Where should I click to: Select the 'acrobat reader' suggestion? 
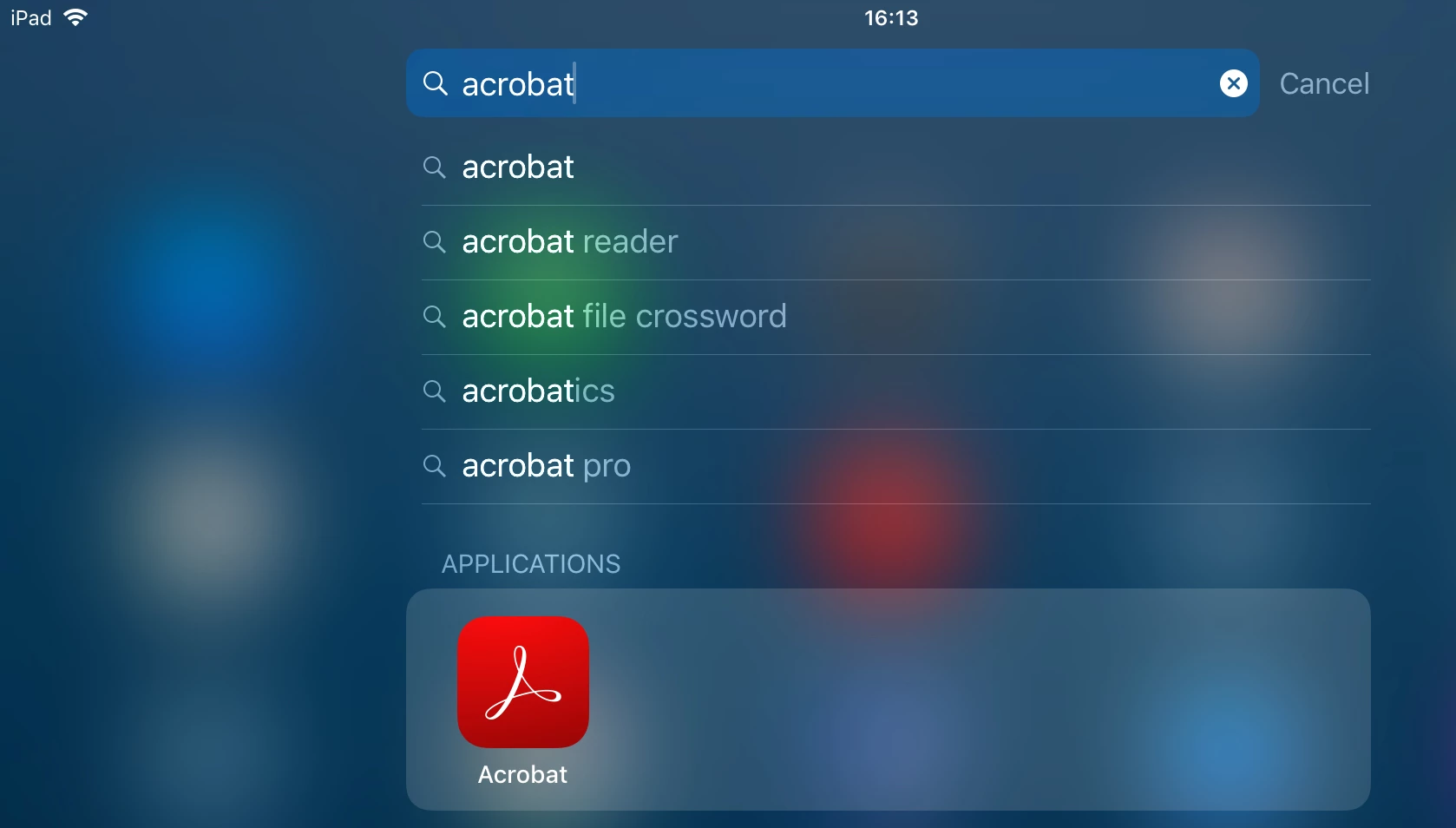(x=895, y=242)
